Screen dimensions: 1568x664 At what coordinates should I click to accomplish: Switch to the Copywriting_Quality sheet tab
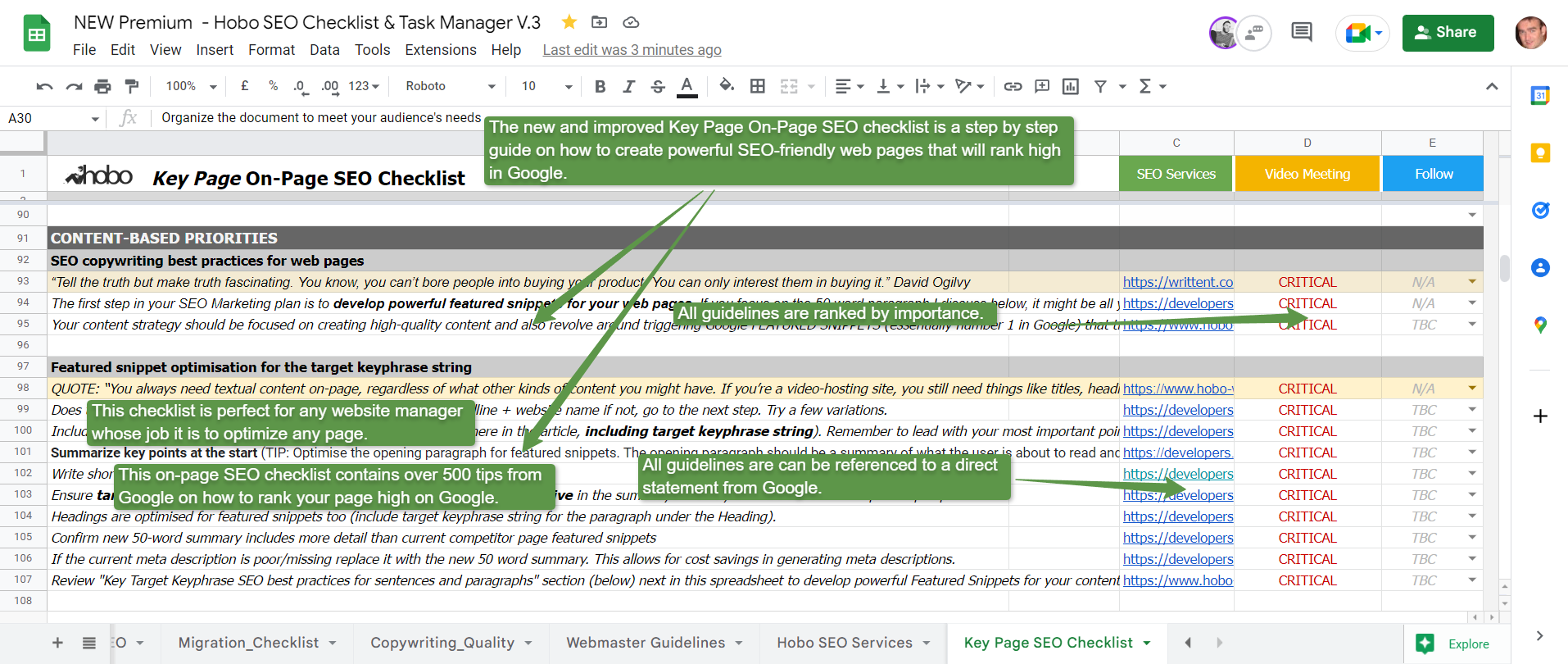pyautogui.click(x=451, y=643)
